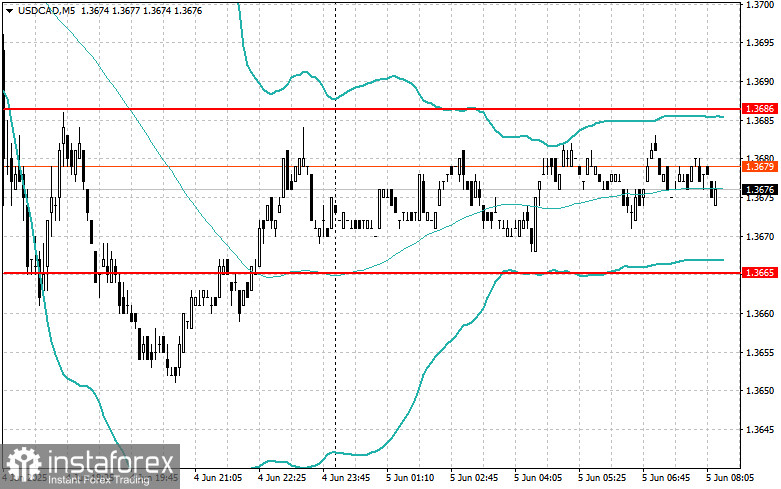Click the 1.3690 price scale value

760,82
